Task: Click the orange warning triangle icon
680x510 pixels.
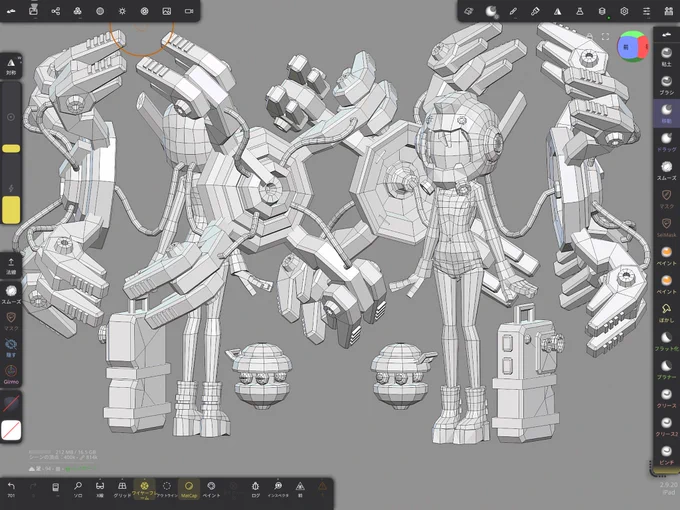Action: 322,488
